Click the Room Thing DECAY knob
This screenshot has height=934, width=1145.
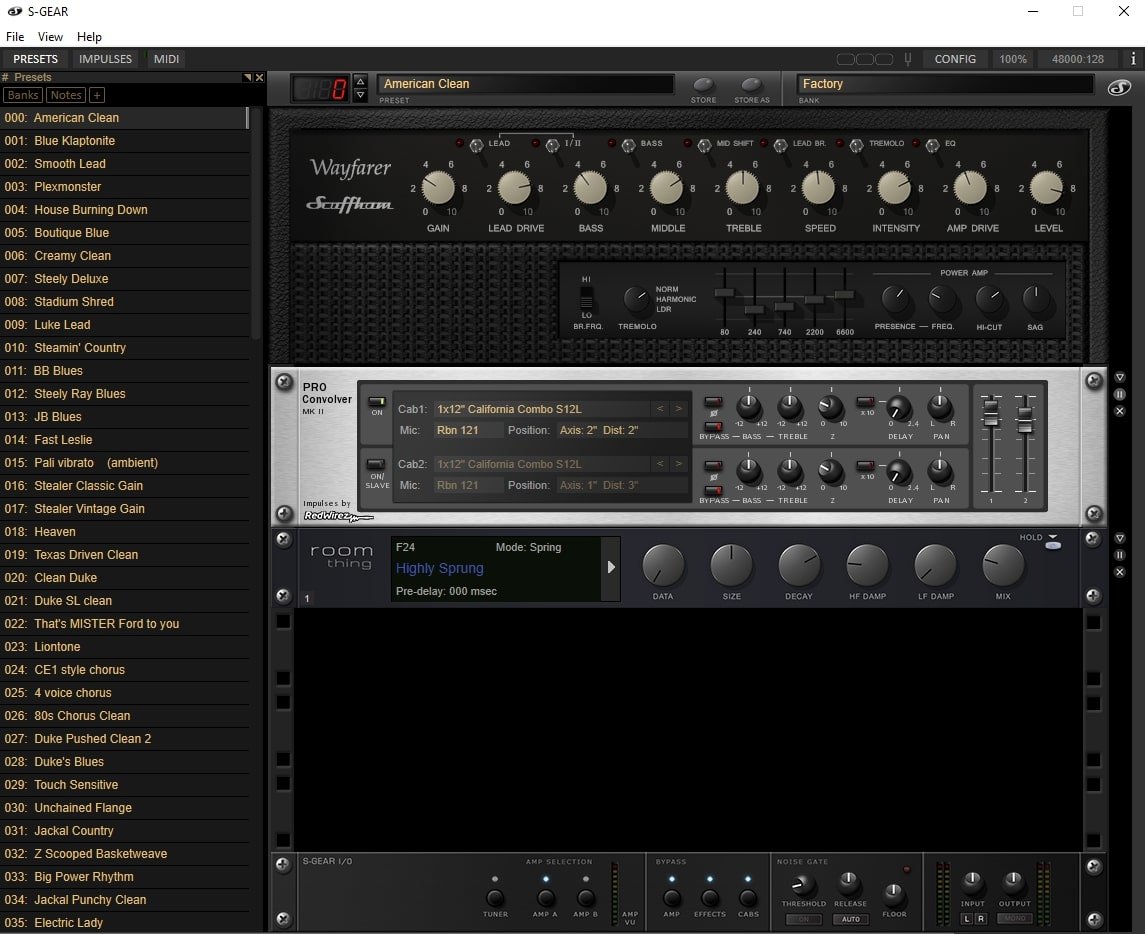click(799, 566)
